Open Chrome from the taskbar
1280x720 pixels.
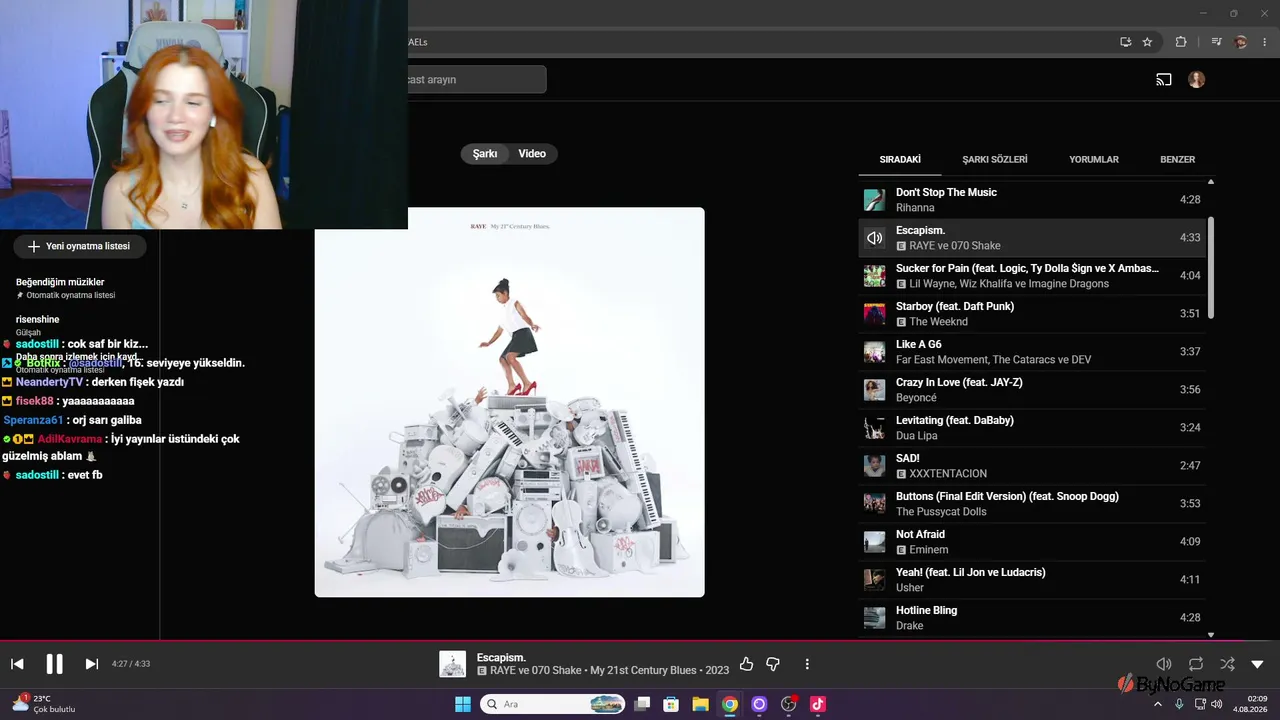click(730, 704)
